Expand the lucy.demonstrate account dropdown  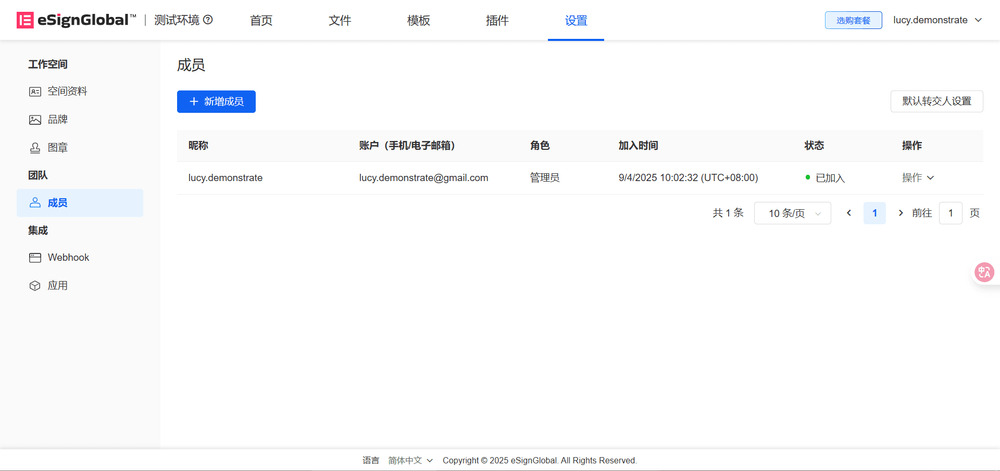click(937, 20)
